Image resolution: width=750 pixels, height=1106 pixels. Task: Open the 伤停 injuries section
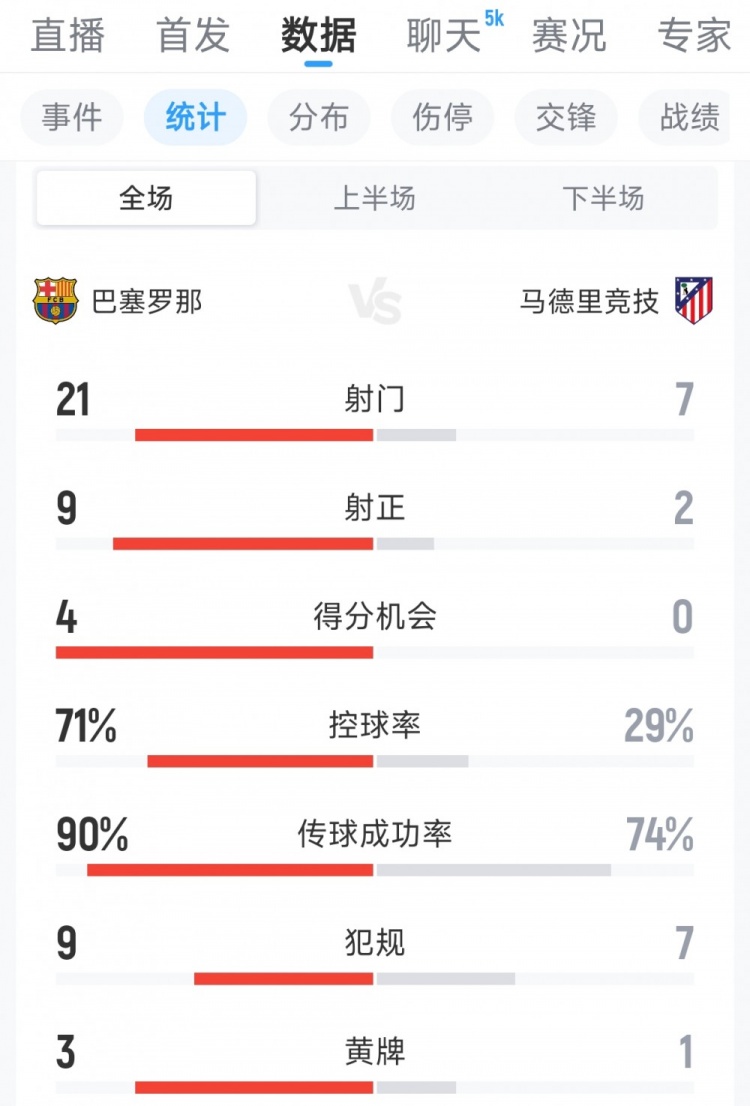[443, 118]
